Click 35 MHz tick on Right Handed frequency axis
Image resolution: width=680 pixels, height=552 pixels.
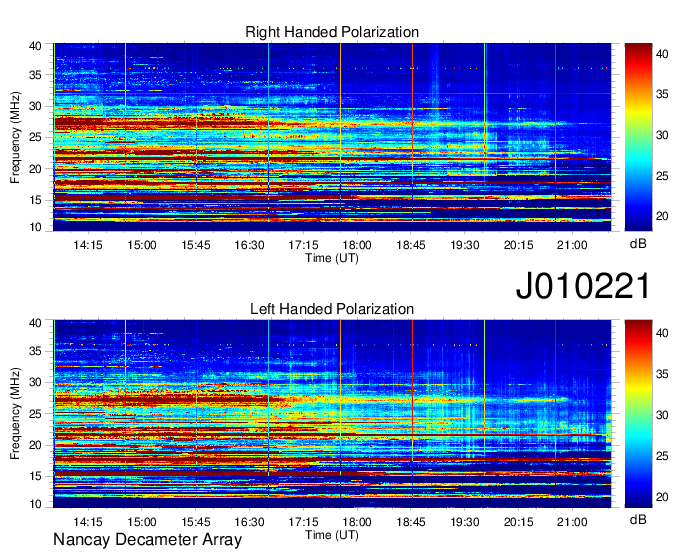coord(35,75)
